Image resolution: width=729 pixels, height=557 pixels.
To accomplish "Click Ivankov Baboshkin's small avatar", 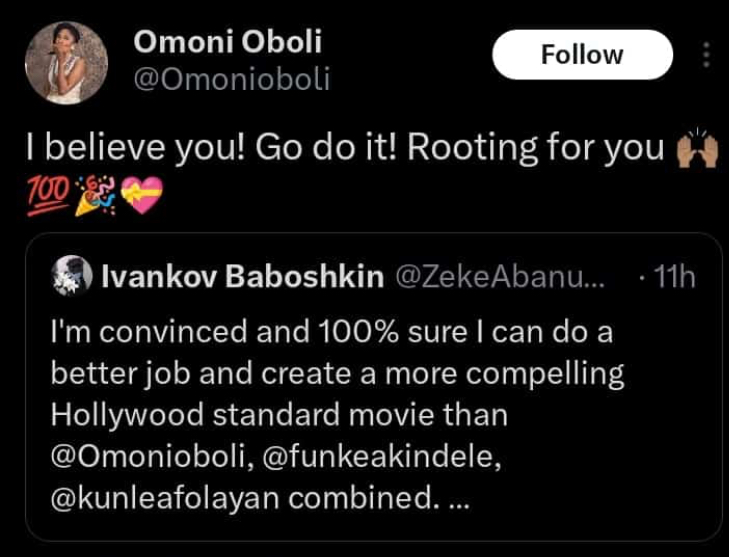I will pyautogui.click(x=67, y=277).
